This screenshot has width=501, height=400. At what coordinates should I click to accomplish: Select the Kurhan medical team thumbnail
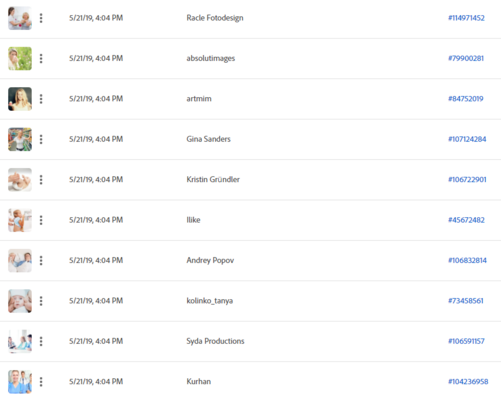coord(20,382)
